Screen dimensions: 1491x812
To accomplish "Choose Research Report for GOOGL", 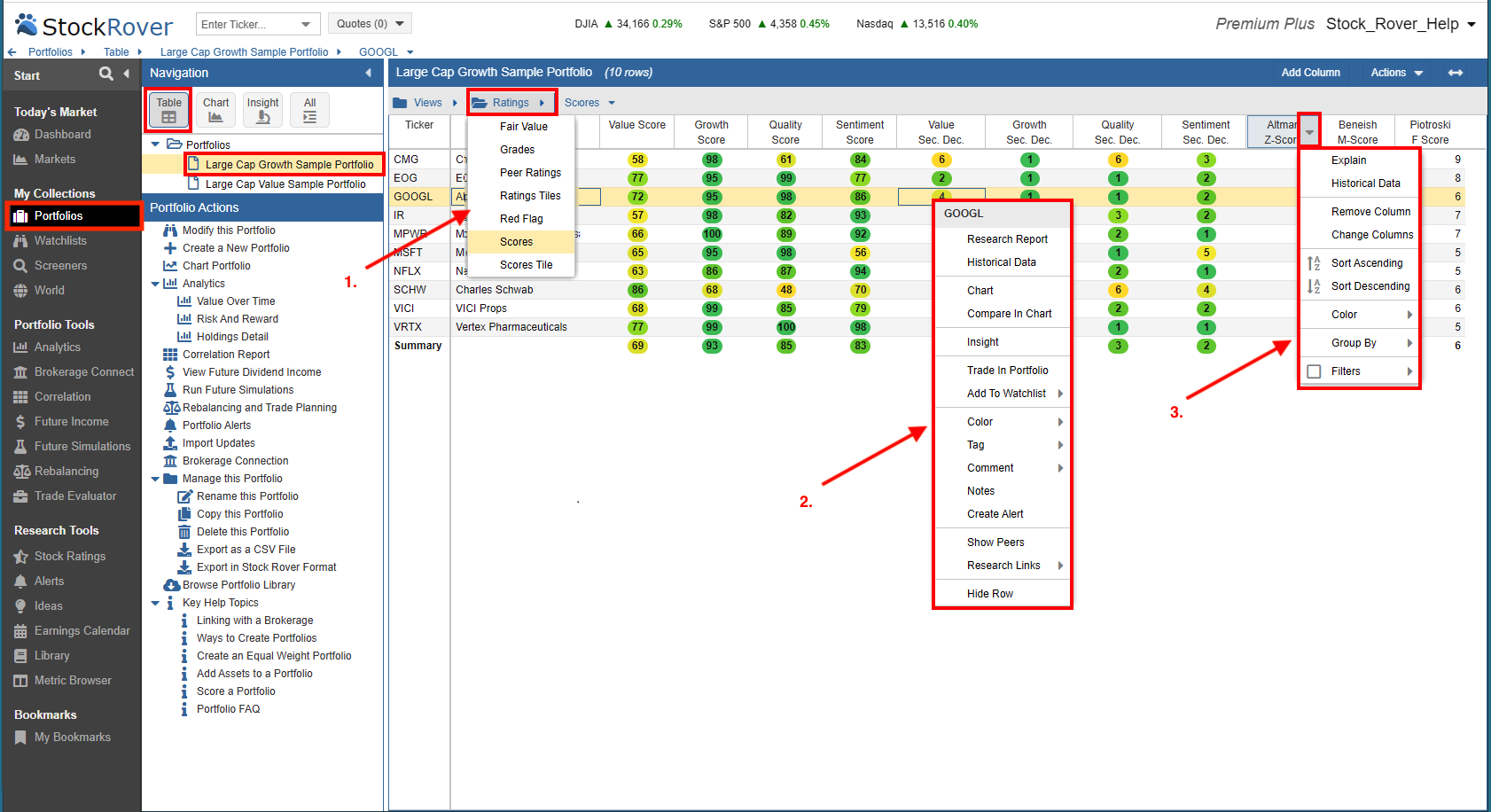I will (1003, 239).
